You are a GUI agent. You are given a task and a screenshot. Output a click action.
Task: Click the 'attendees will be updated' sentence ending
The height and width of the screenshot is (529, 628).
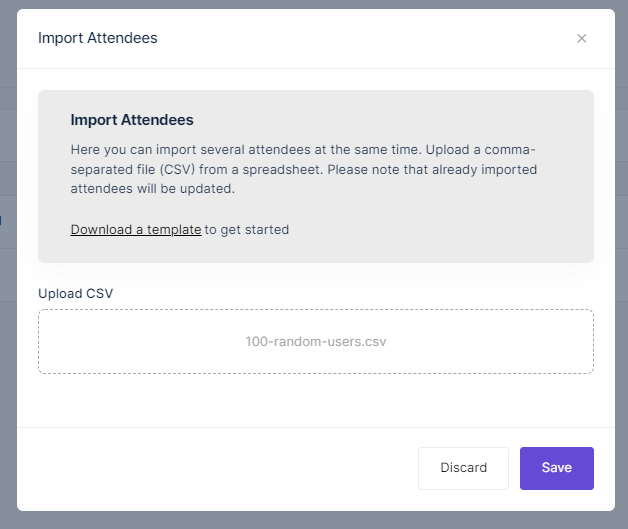[x=153, y=189]
